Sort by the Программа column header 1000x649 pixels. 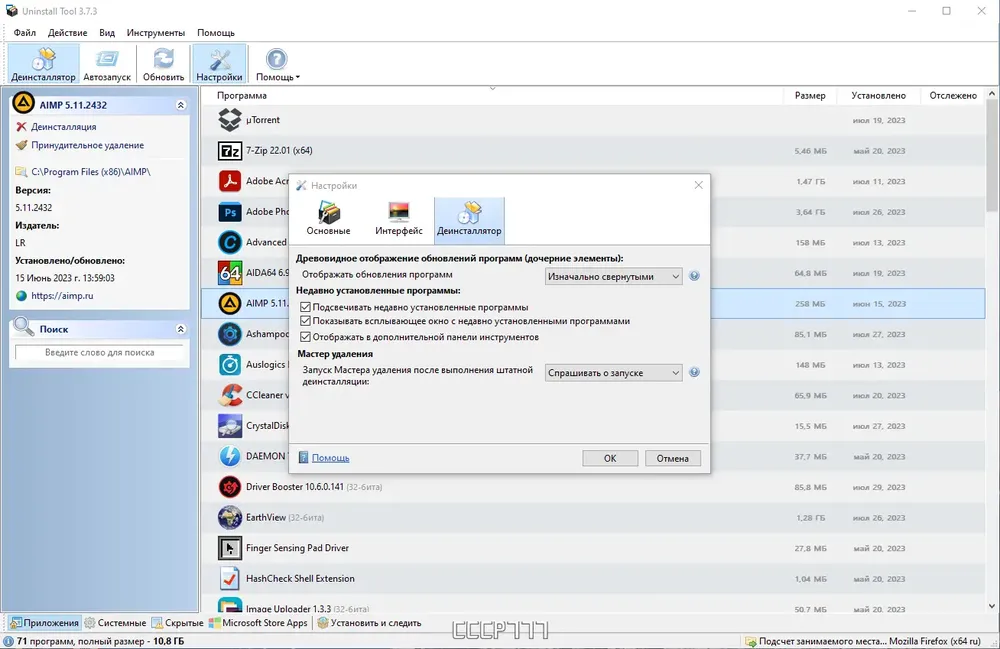pos(492,96)
